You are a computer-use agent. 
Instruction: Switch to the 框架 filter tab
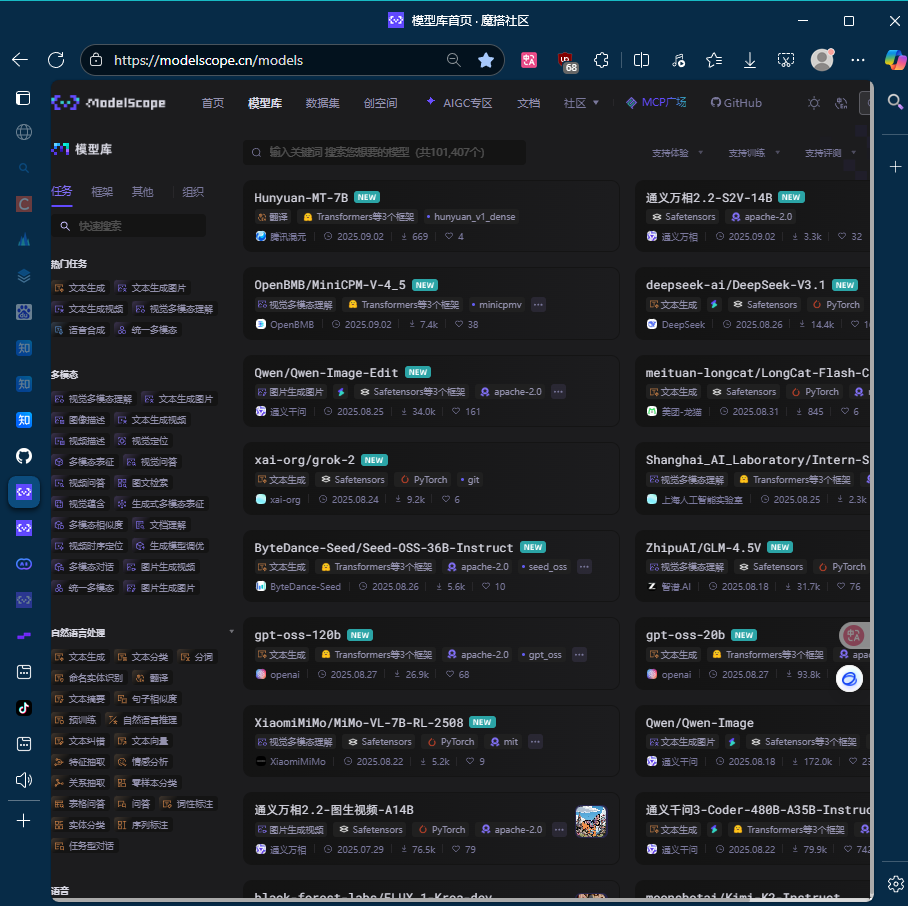click(102, 192)
